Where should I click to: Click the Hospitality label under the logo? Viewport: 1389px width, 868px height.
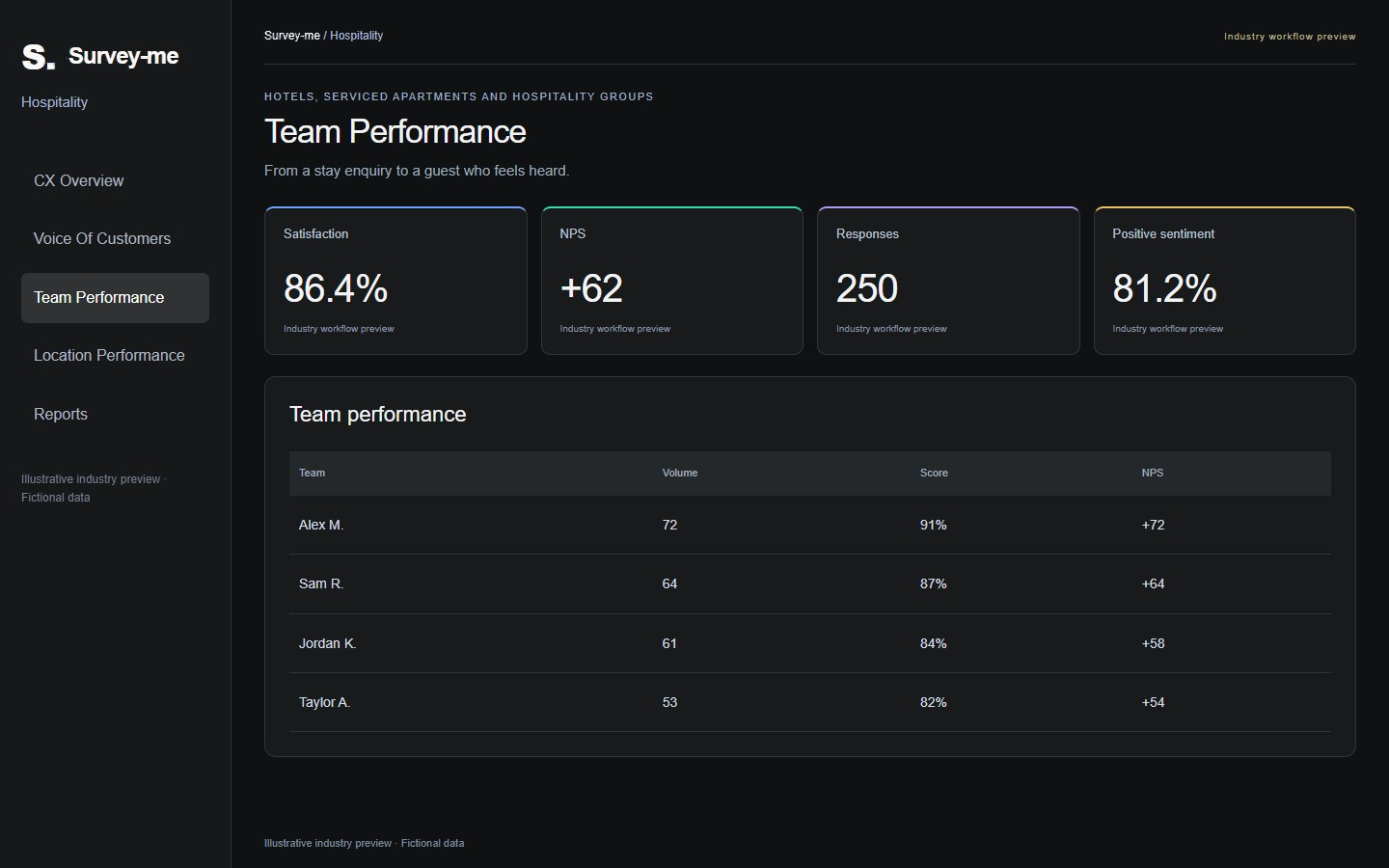(55, 102)
